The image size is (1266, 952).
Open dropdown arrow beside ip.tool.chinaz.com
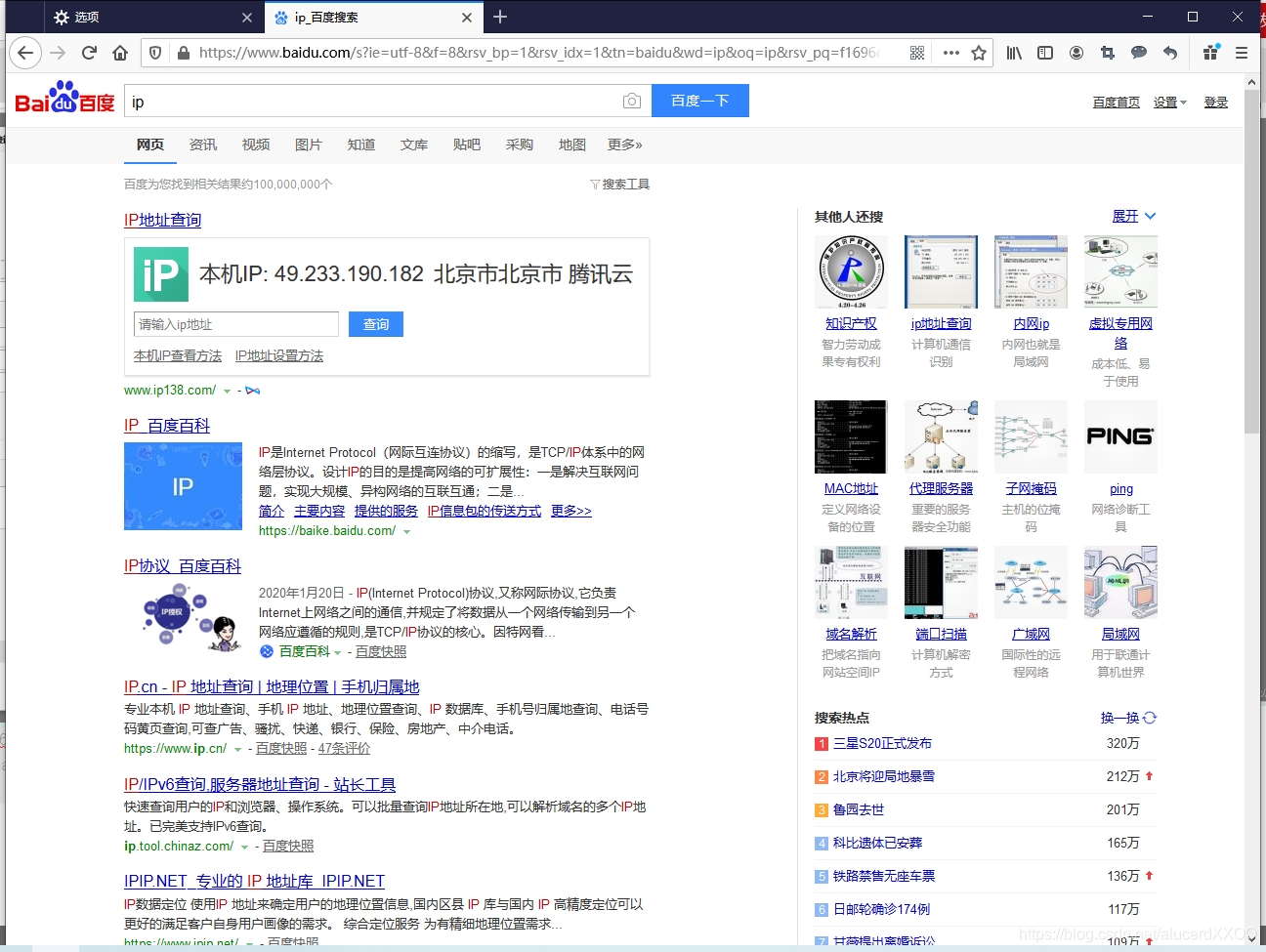click(x=244, y=848)
